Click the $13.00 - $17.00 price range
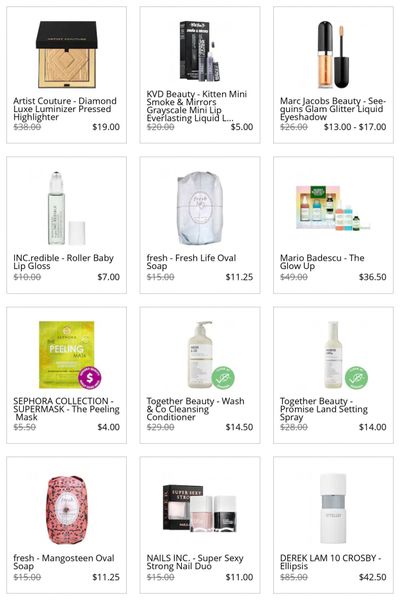The image size is (400, 600). click(355, 127)
